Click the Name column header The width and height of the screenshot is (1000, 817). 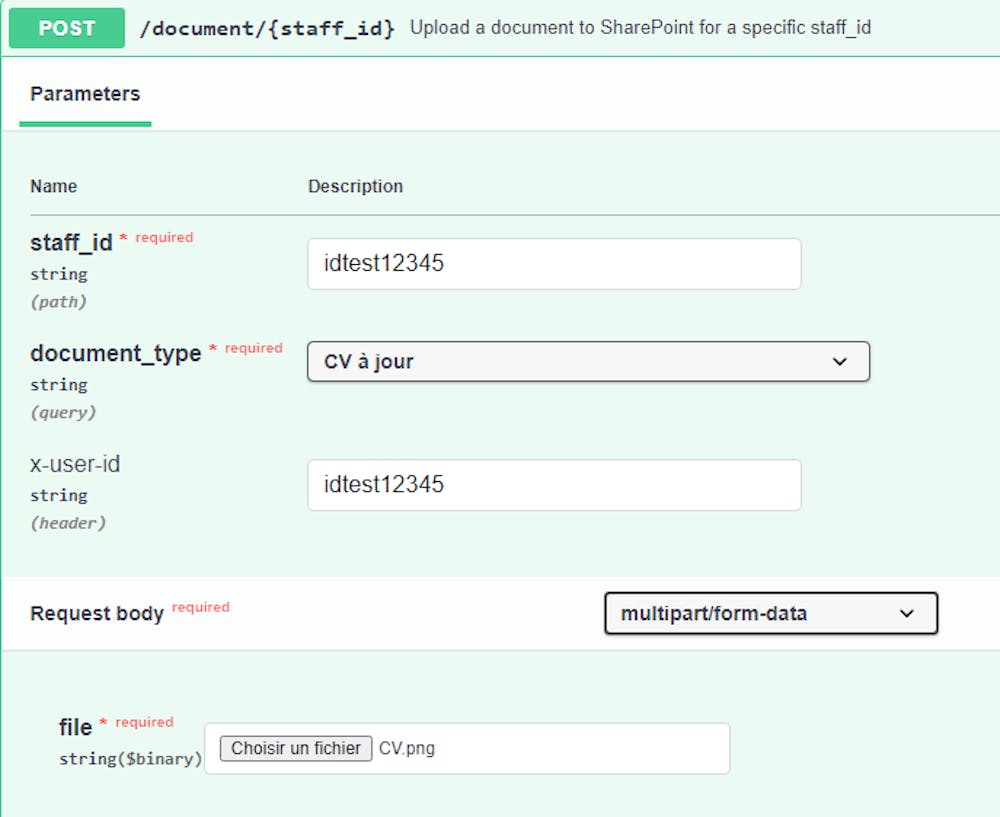point(53,186)
